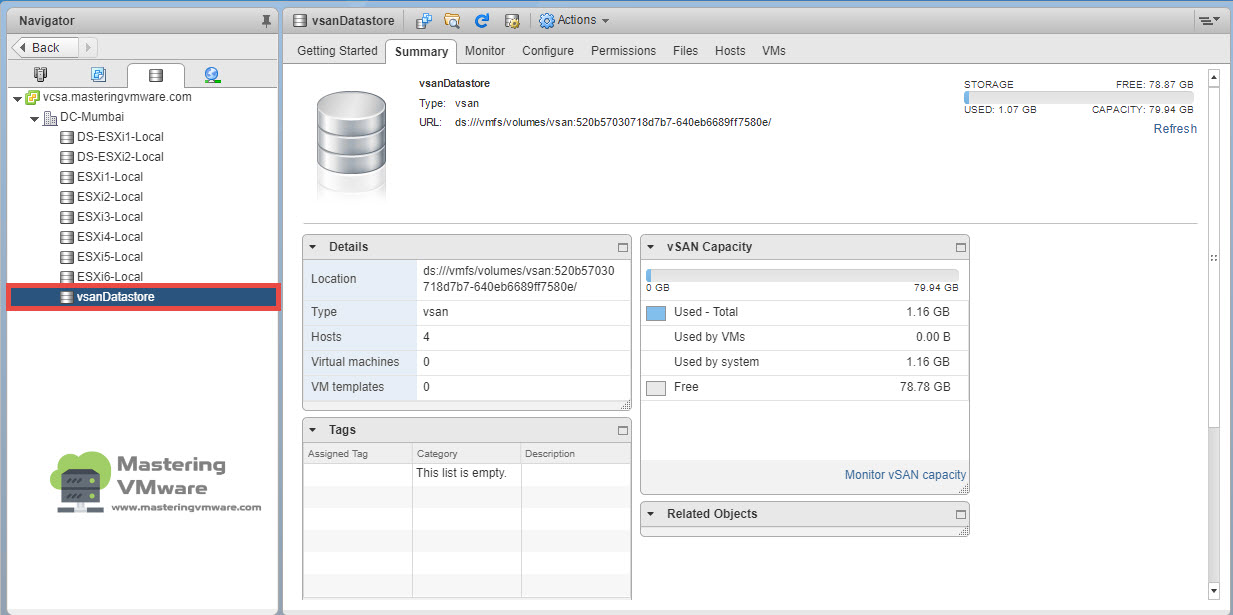
Task: Open the Networking navigator view
Action: pos(212,74)
